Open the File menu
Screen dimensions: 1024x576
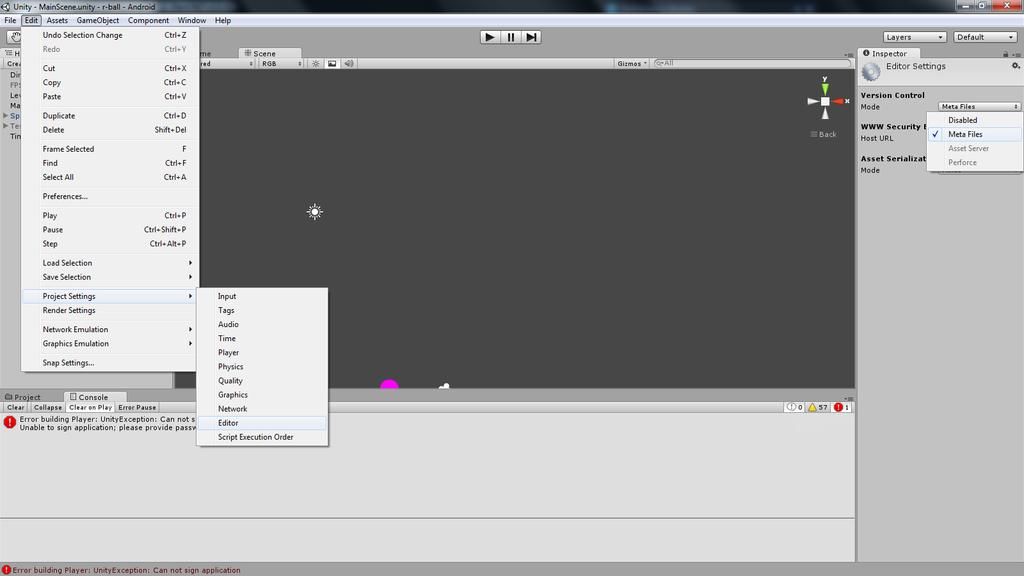(x=10, y=20)
